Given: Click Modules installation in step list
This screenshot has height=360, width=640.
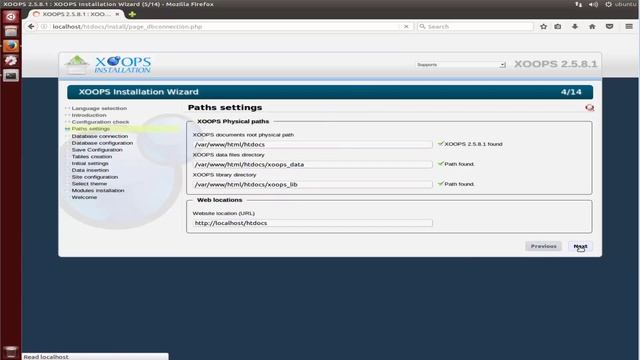Looking at the screenshot, I should (98, 191).
